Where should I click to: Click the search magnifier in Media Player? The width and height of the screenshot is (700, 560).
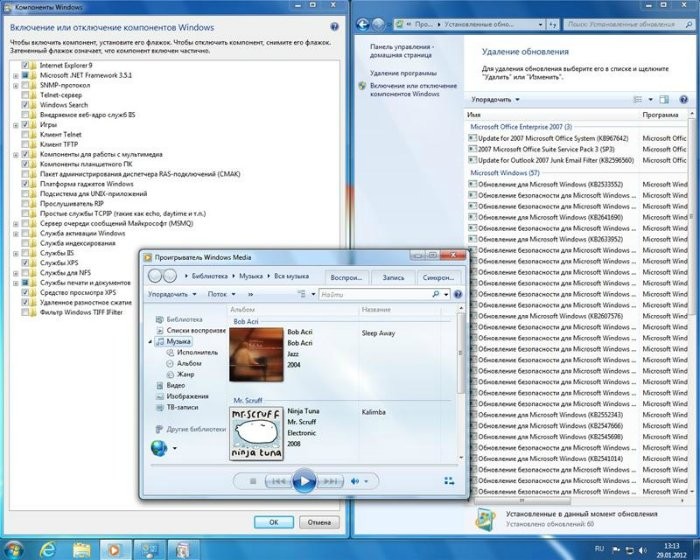pos(436,294)
